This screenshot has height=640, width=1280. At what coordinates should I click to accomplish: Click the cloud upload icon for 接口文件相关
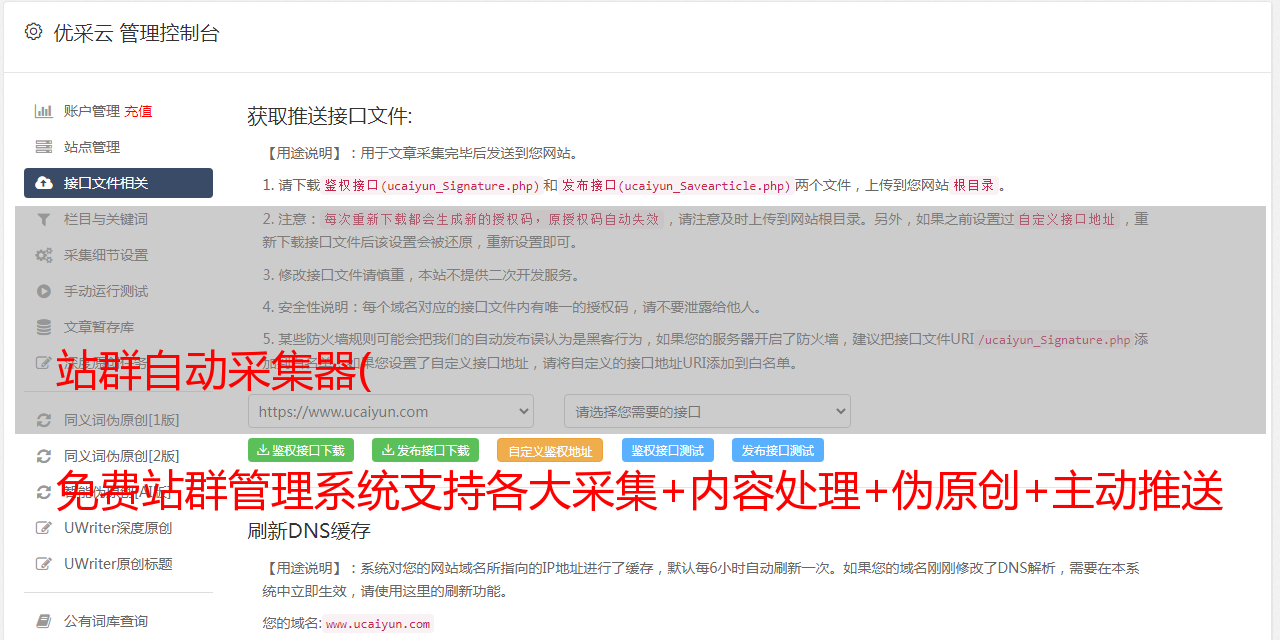coord(44,183)
